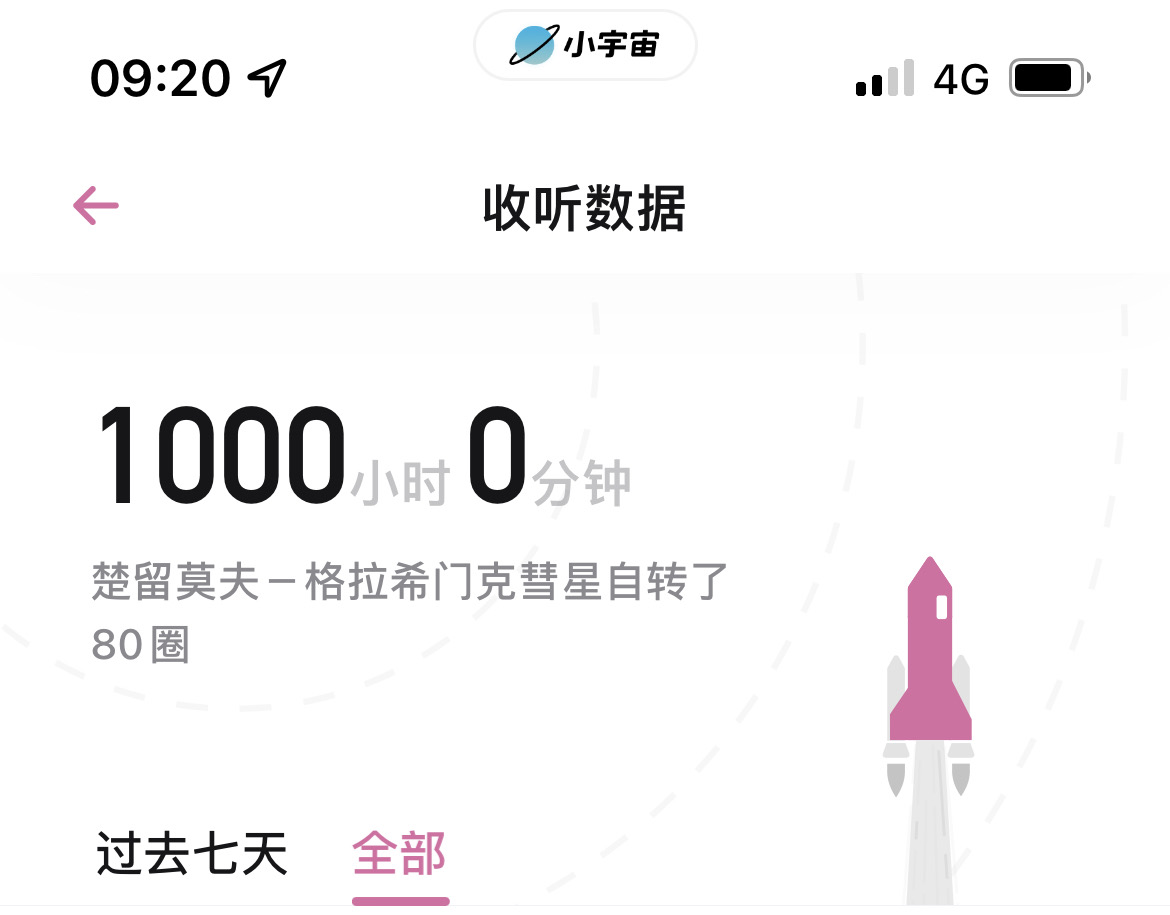Tap the comet rotation description text

409,613
